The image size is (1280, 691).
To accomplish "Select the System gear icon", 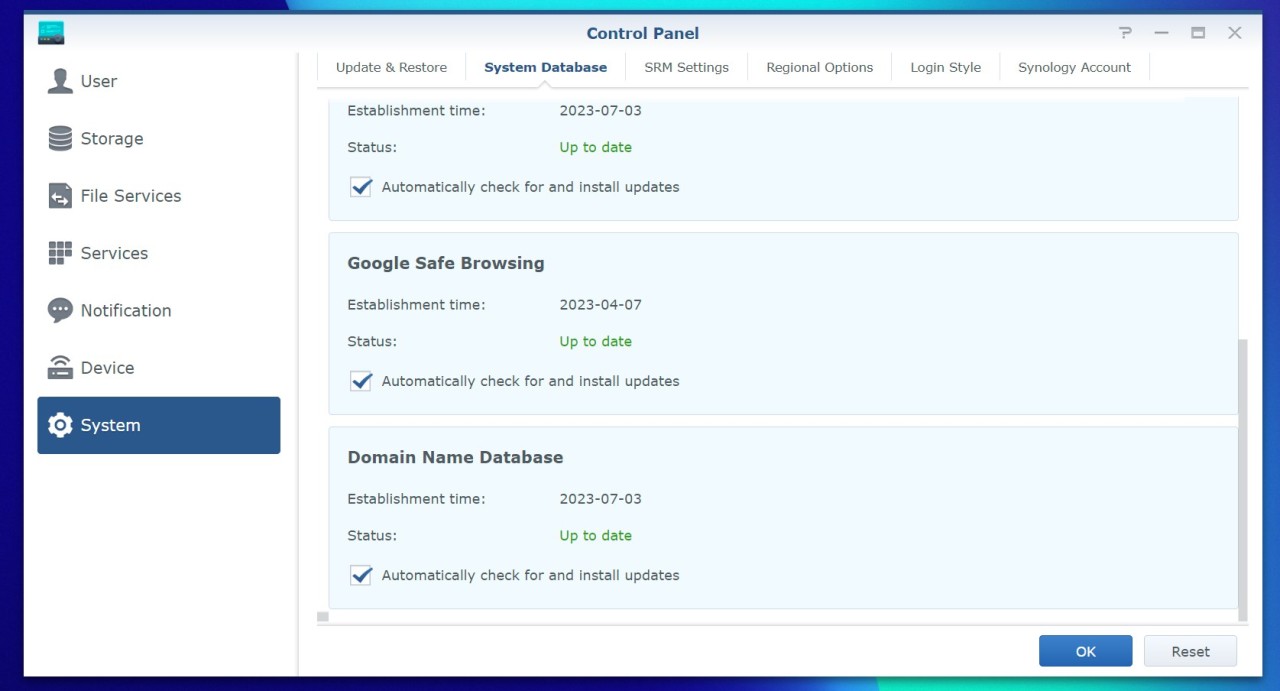I will click(60, 425).
